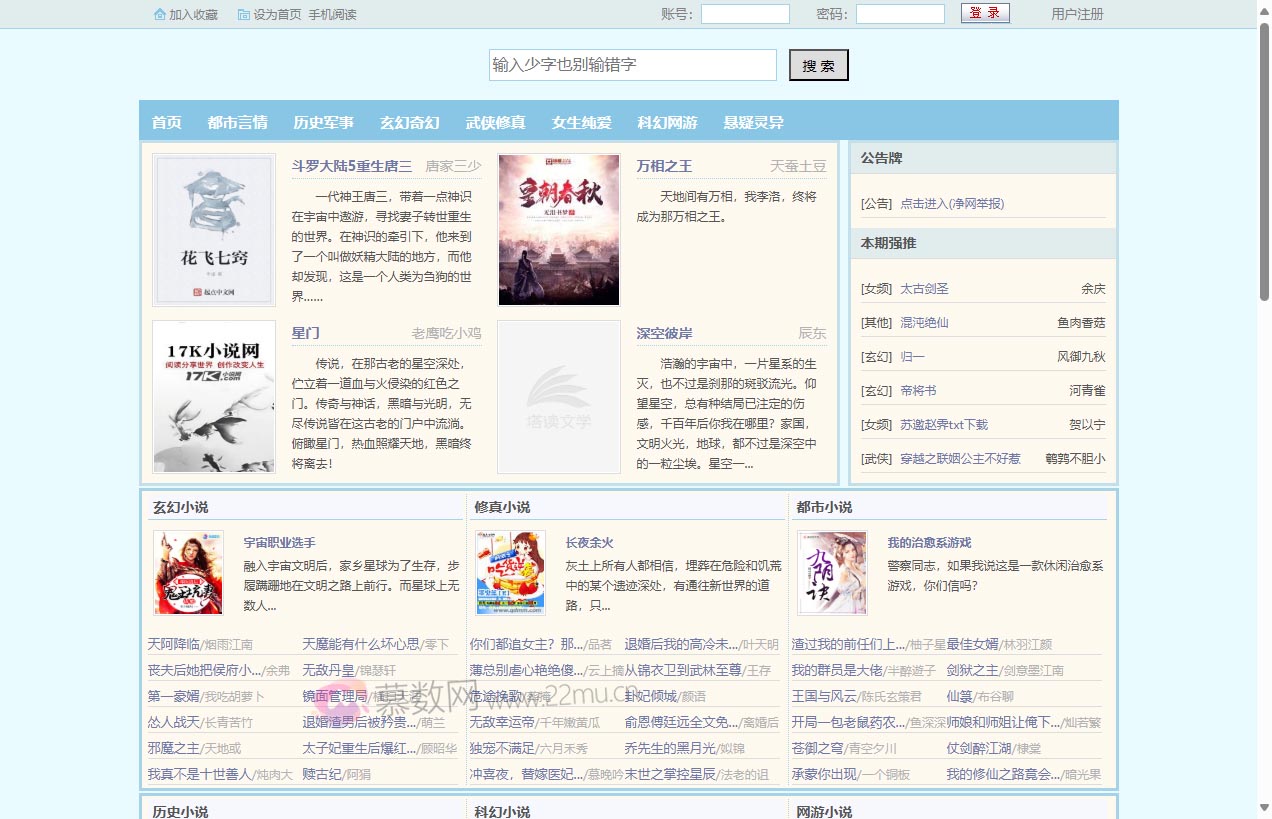Click inside the 账号 account field

point(744,14)
